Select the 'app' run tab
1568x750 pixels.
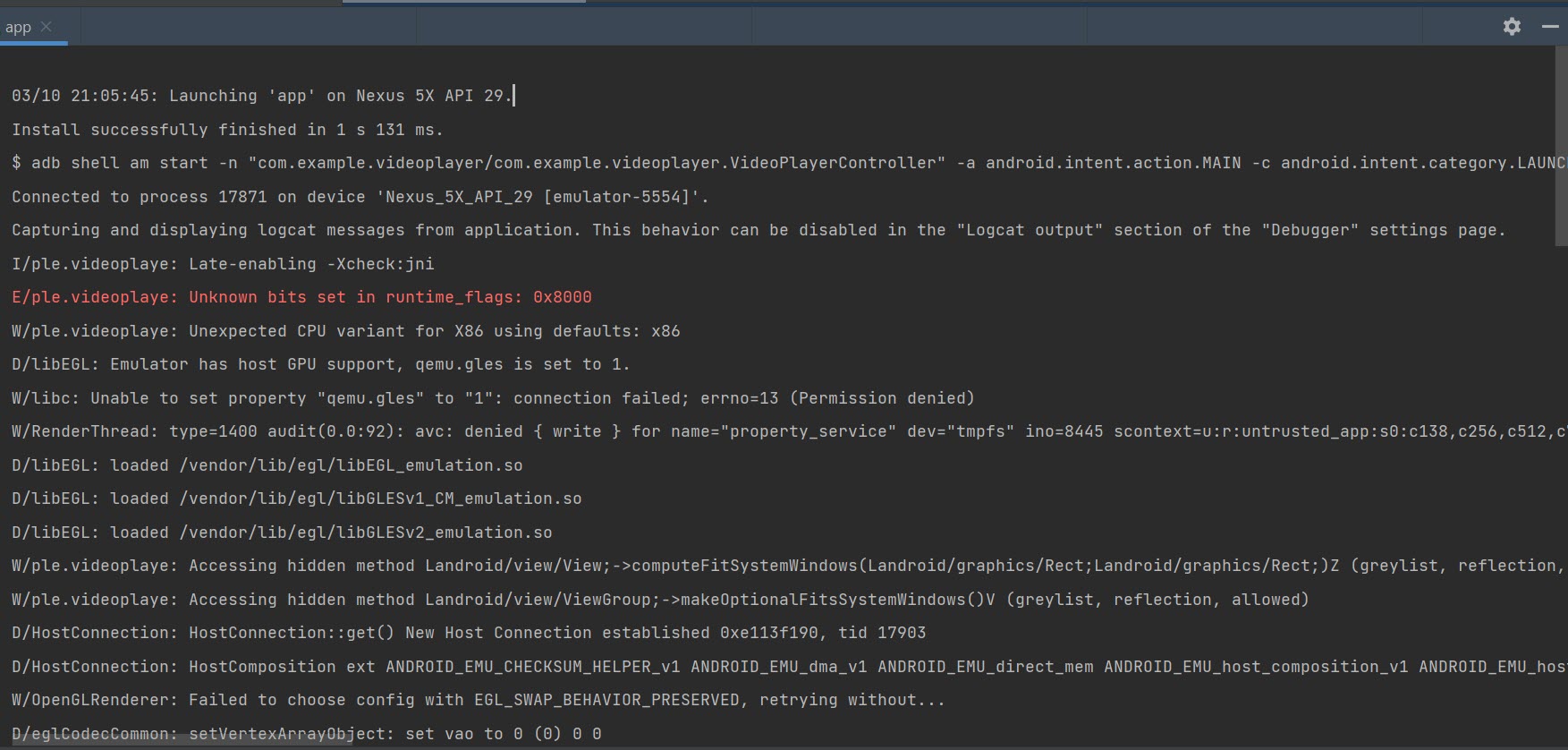(x=18, y=28)
